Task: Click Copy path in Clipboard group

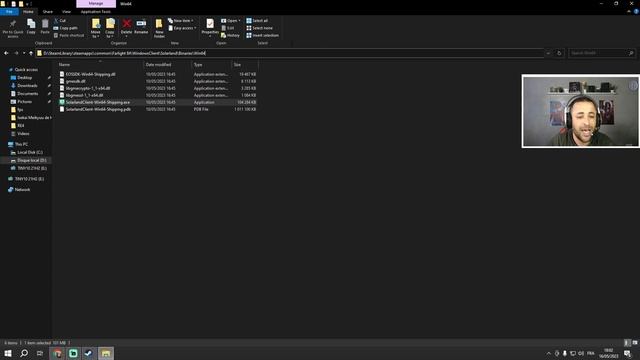Action: pos(65,28)
